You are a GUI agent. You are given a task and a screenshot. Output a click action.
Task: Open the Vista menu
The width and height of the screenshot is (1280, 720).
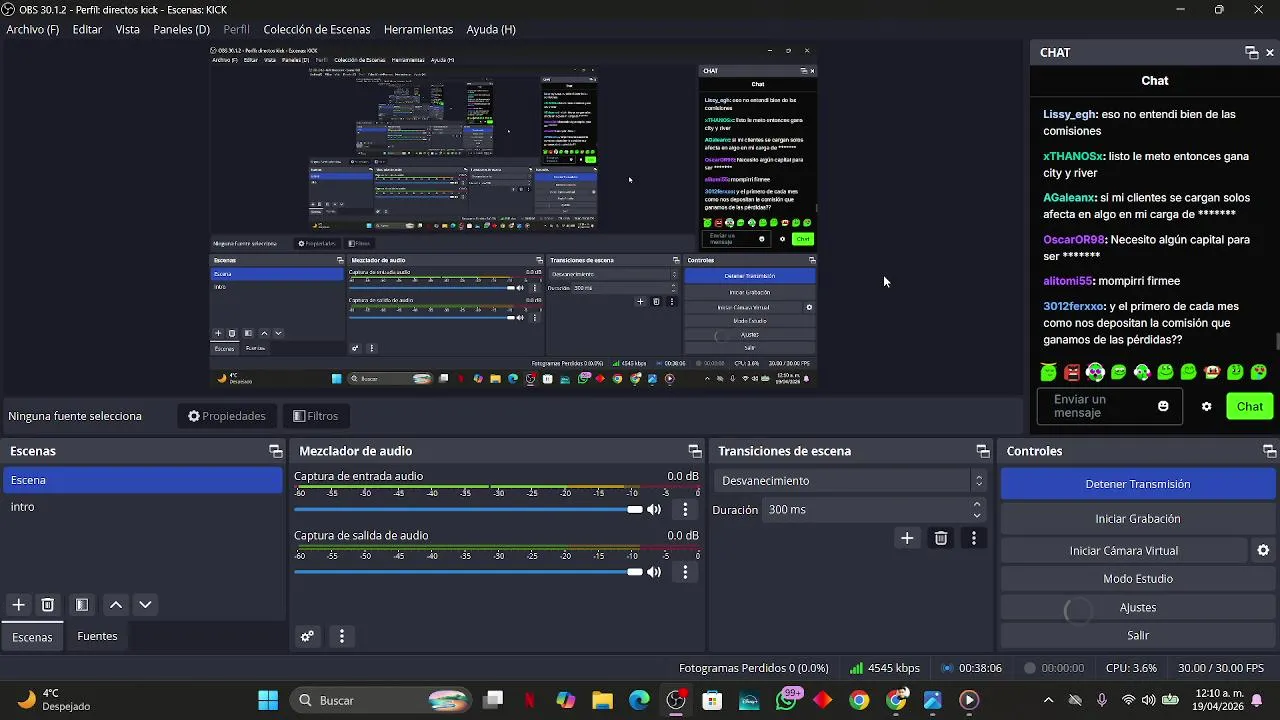click(x=128, y=29)
